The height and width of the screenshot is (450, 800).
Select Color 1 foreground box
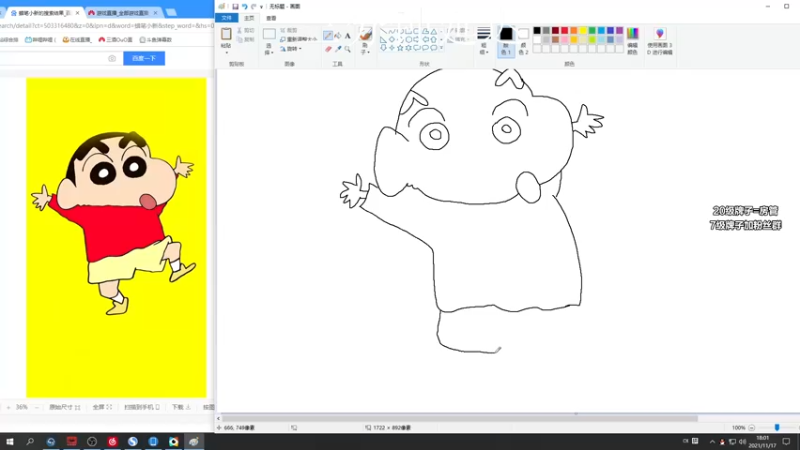506,41
